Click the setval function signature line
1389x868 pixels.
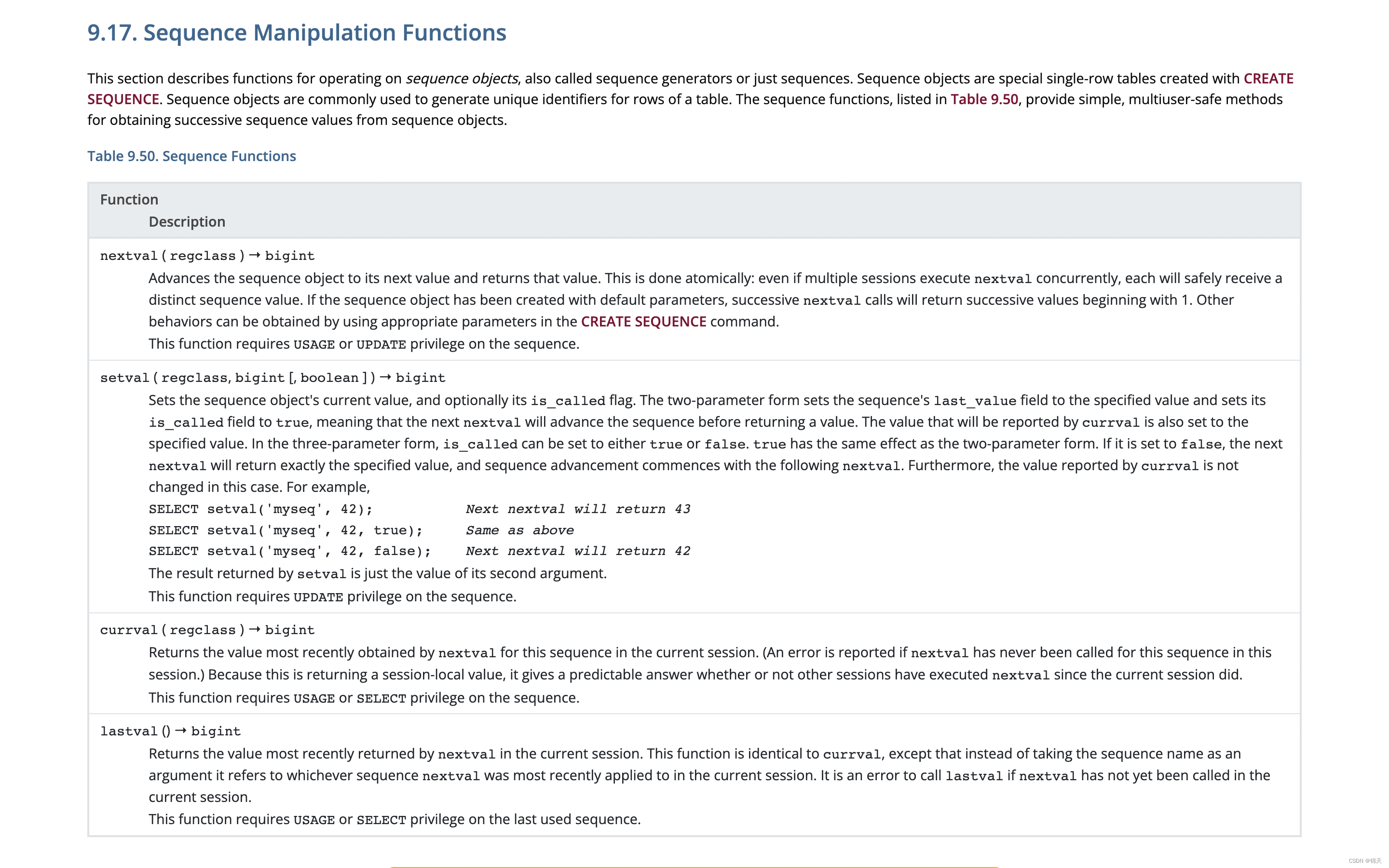(272, 378)
